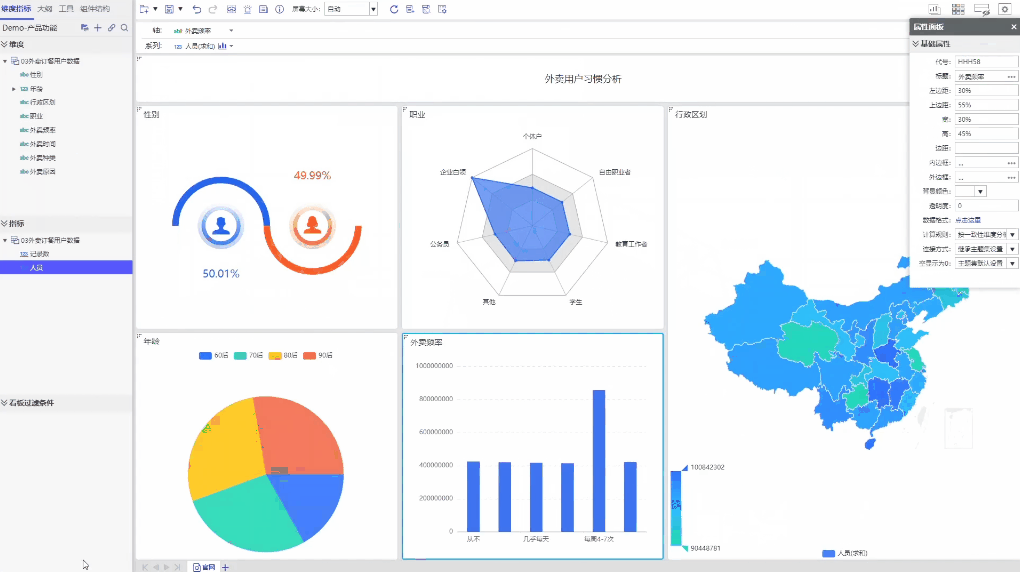This screenshot has height=572, width=1020.
Task: Click the ellipsis button in 标题 field
Action: coord(1012,76)
